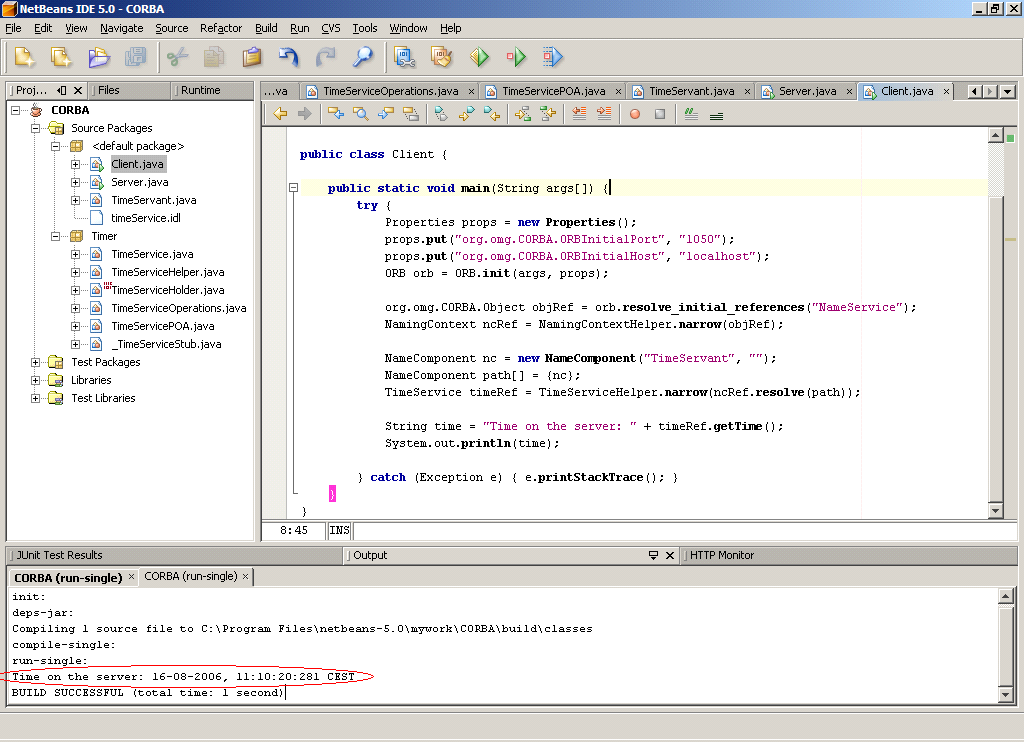Click the Paste clipboard icon

coord(251,57)
